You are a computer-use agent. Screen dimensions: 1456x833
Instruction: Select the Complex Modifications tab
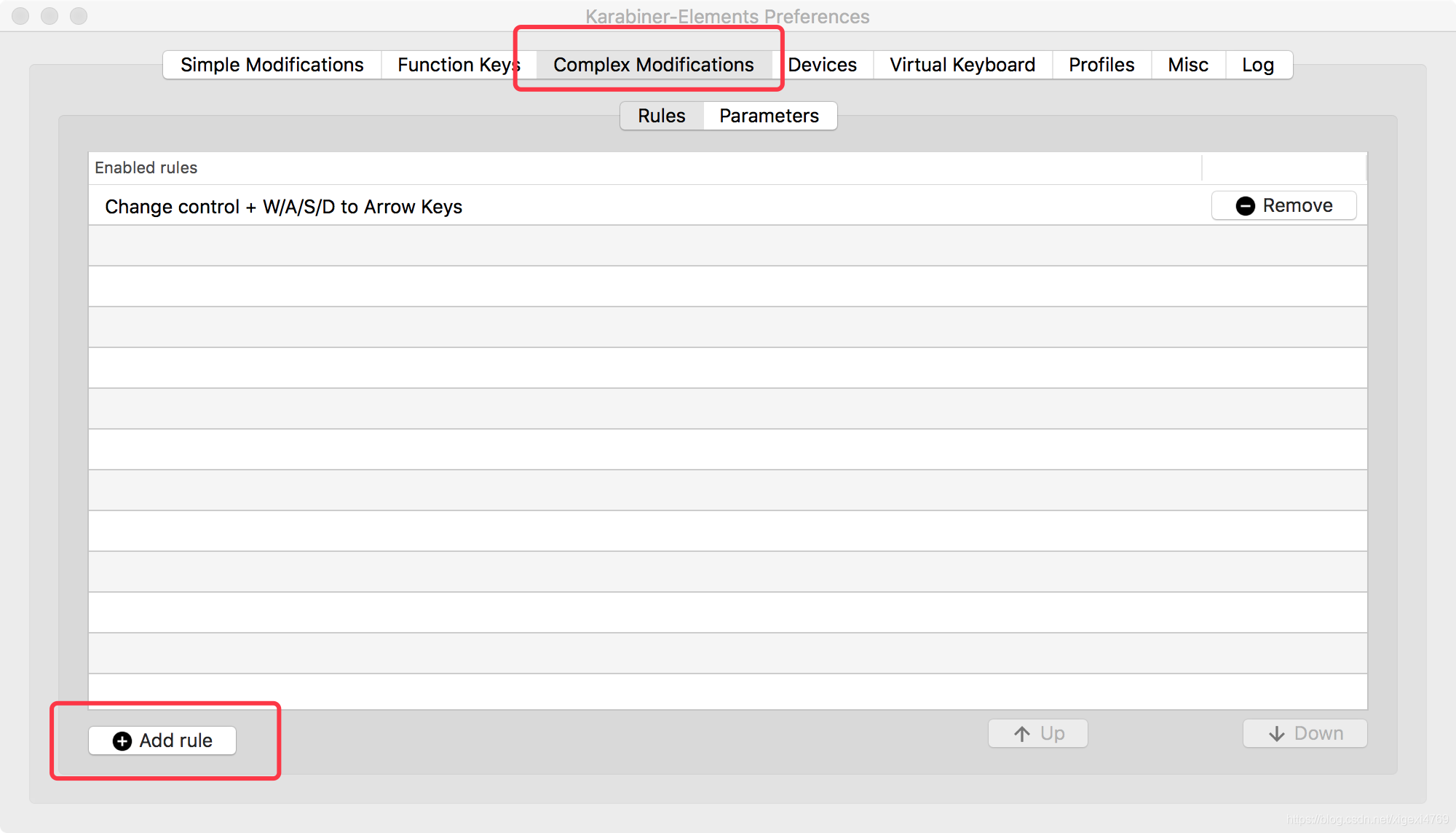(654, 65)
